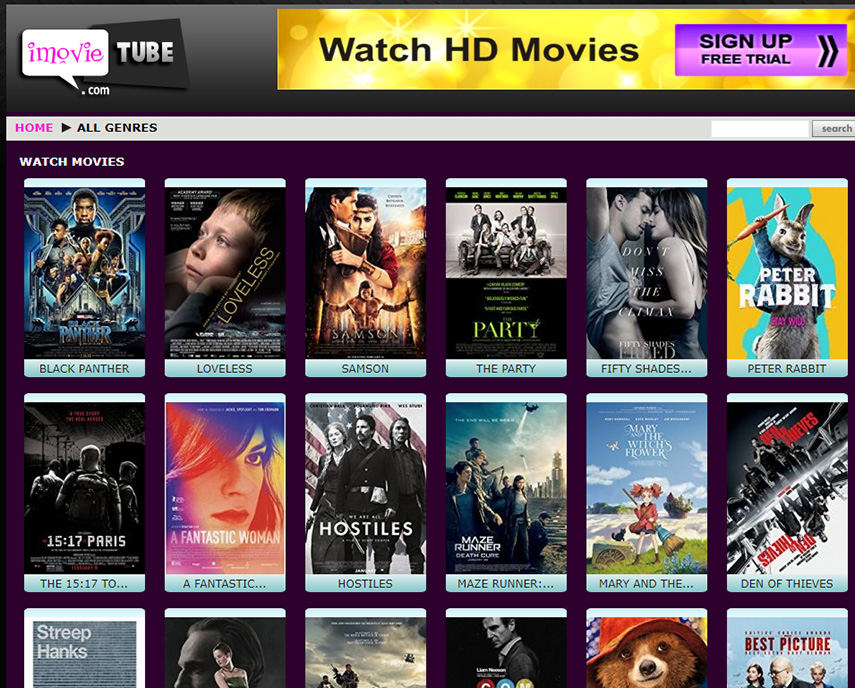Open the Samson movie poster
The height and width of the screenshot is (688, 855).
[x=365, y=273]
